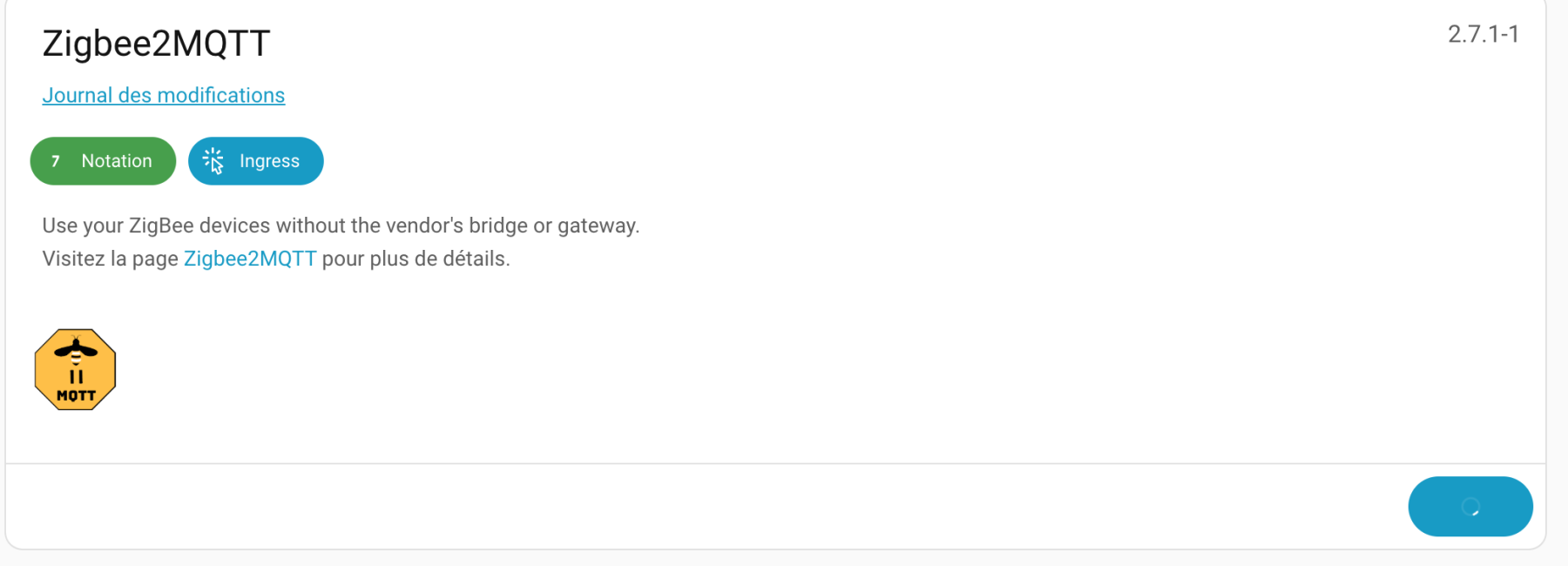Click the number 7 rating badge
The height and width of the screenshot is (566, 1568).
(56, 161)
